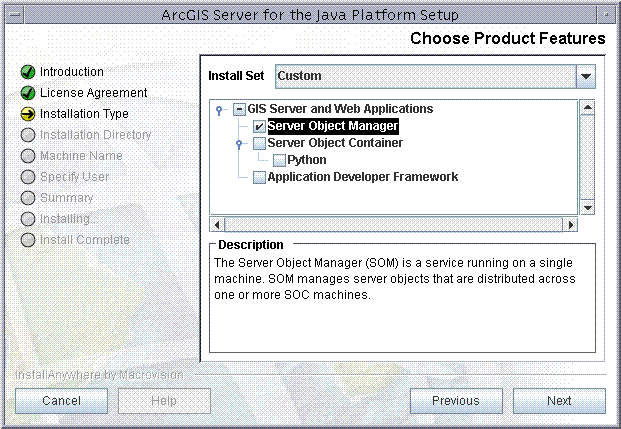Image resolution: width=621 pixels, height=429 pixels.
Task: Click the Server Object Manager description text
Action: [394, 279]
